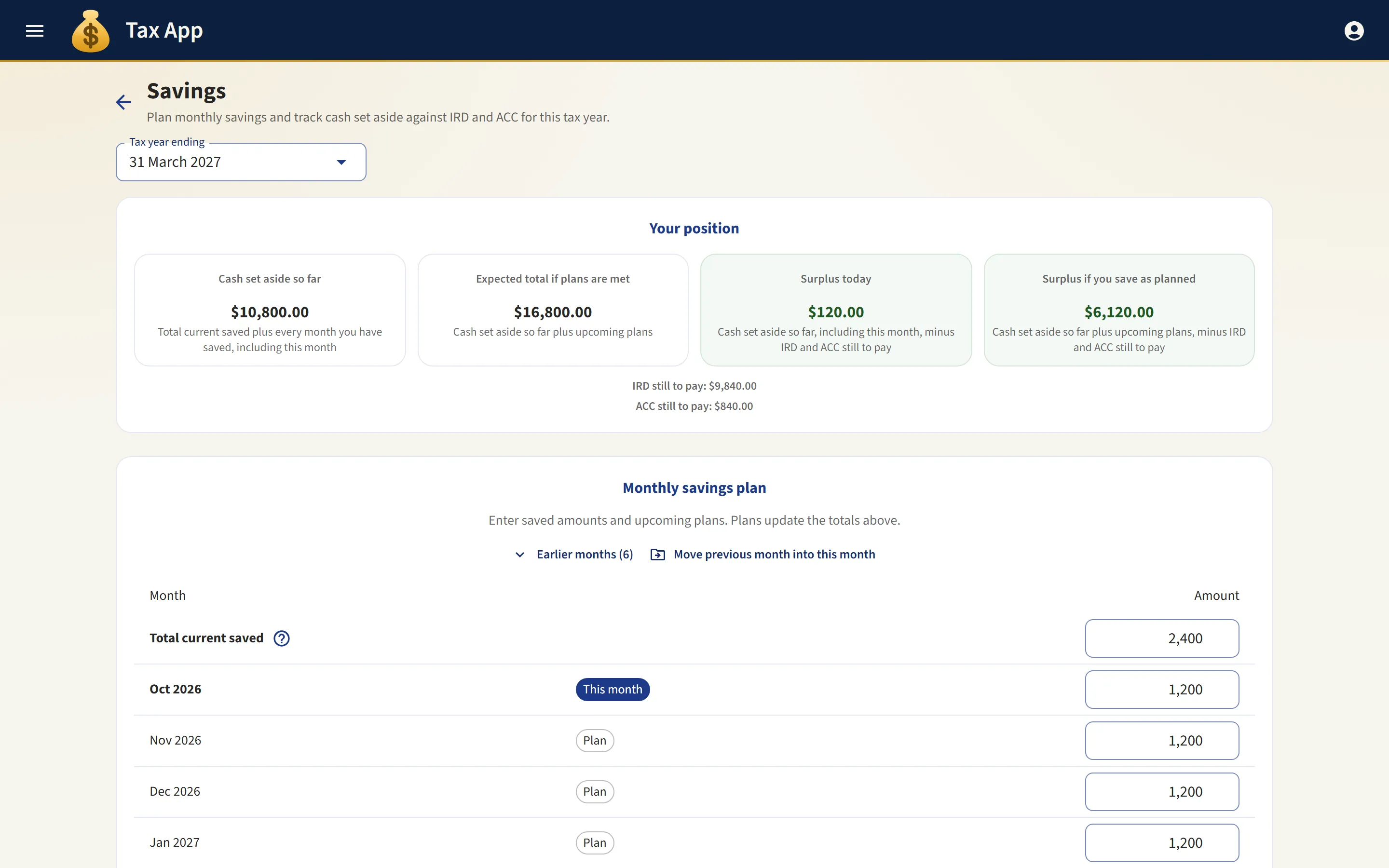This screenshot has width=1389, height=868.
Task: Edit the Dec 2026 amount field
Action: [x=1162, y=792]
